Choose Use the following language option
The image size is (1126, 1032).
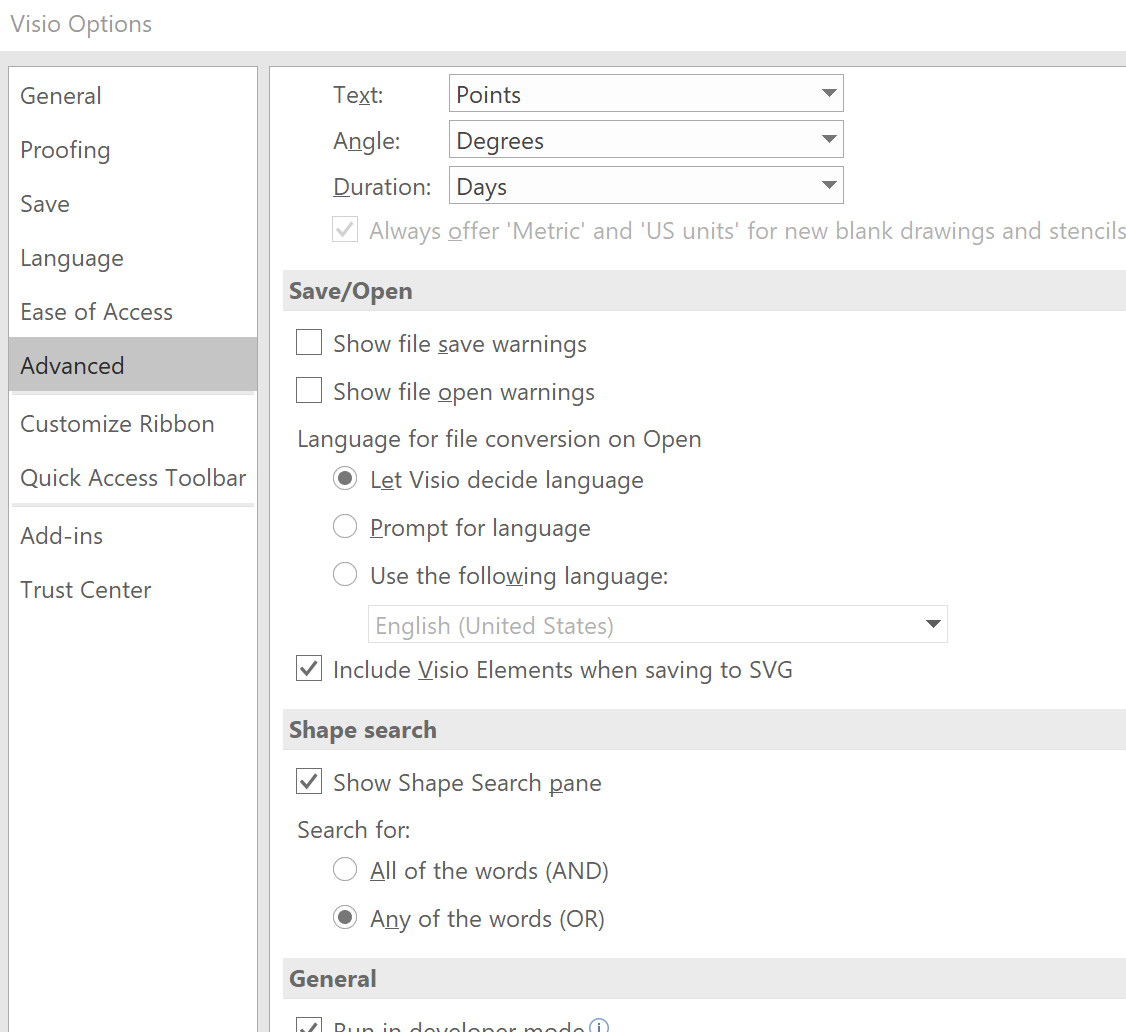[345, 576]
